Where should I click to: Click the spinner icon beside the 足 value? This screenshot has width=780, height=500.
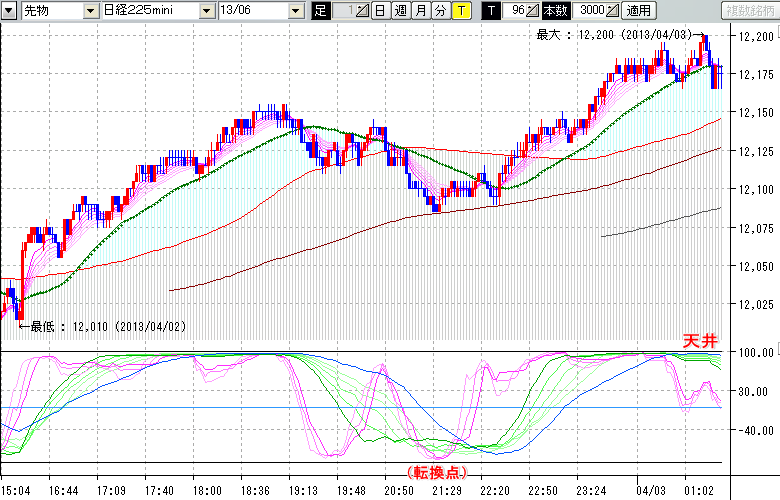pos(360,11)
